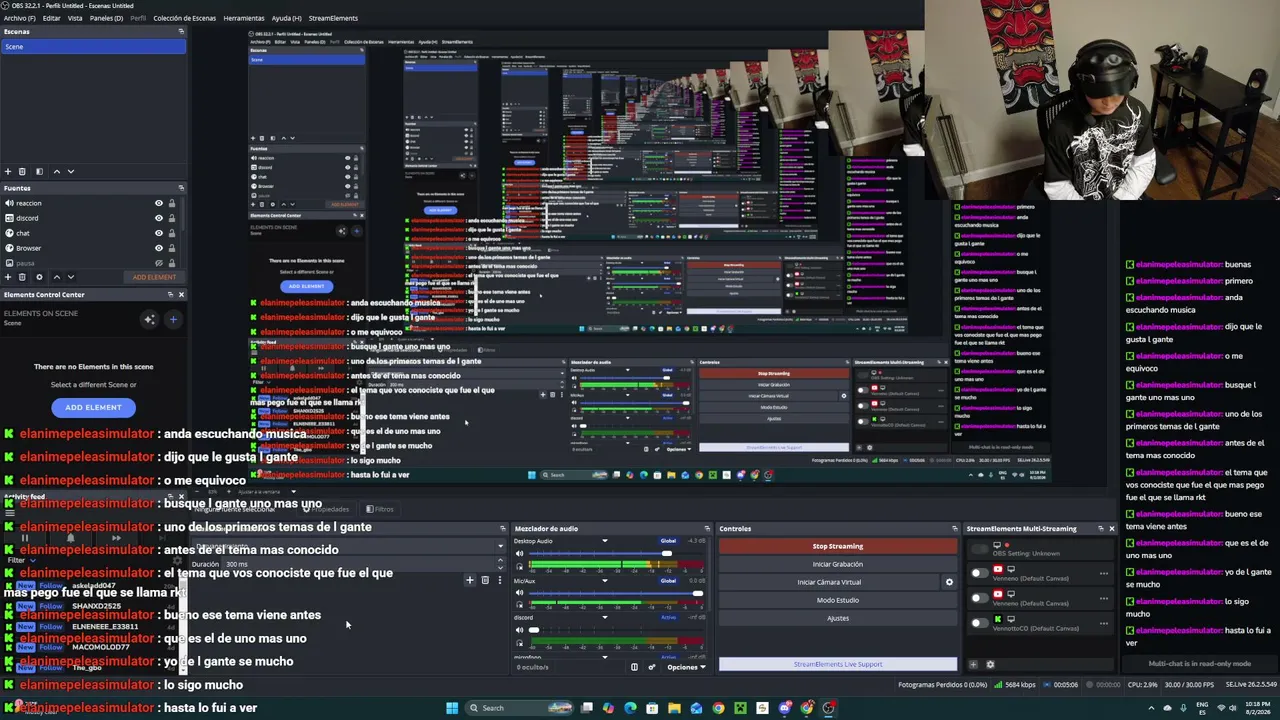Hide the reaccion source

point(158,203)
